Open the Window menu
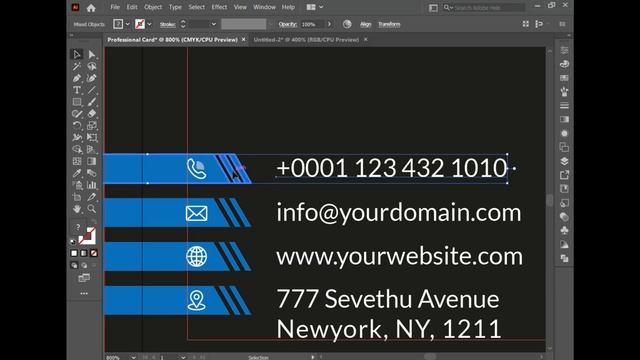640x360 pixels. pyautogui.click(x=264, y=7)
